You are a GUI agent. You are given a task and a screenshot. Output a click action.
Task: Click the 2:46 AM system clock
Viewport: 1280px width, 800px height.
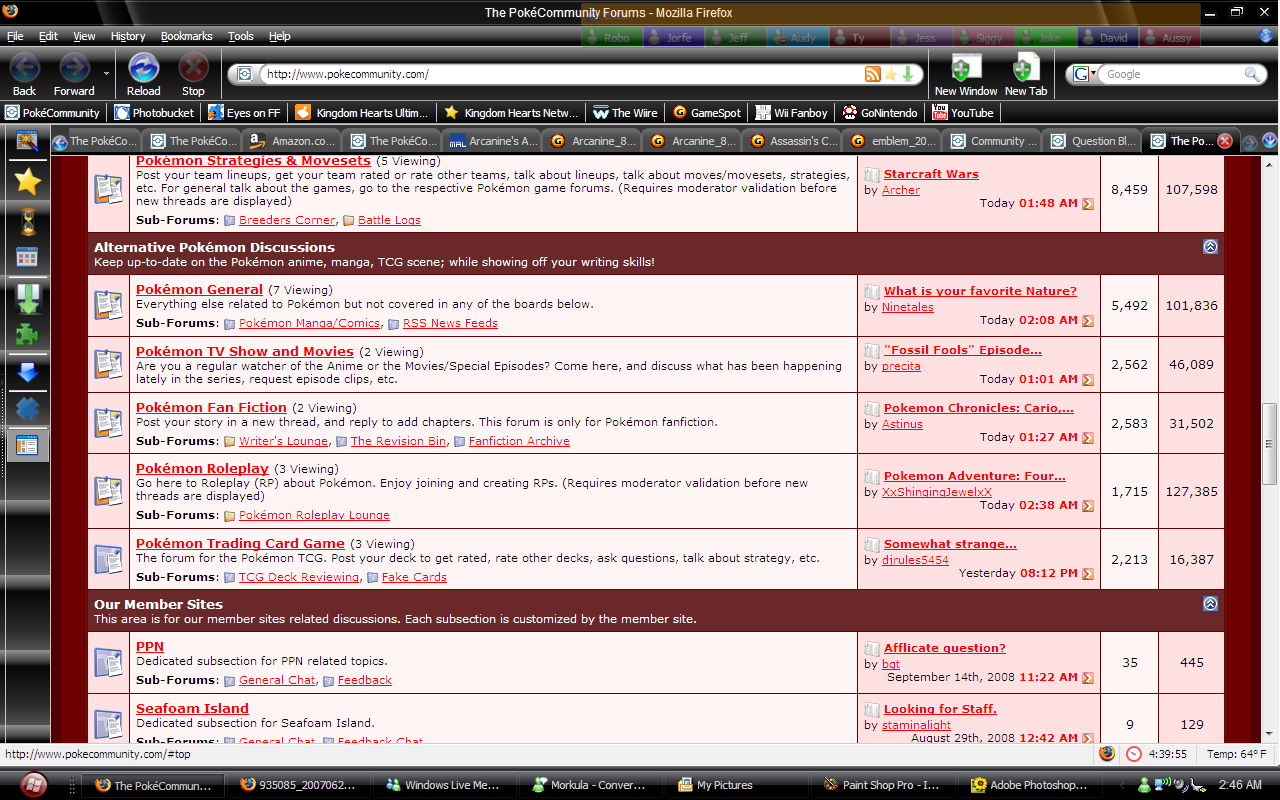pos(1240,785)
